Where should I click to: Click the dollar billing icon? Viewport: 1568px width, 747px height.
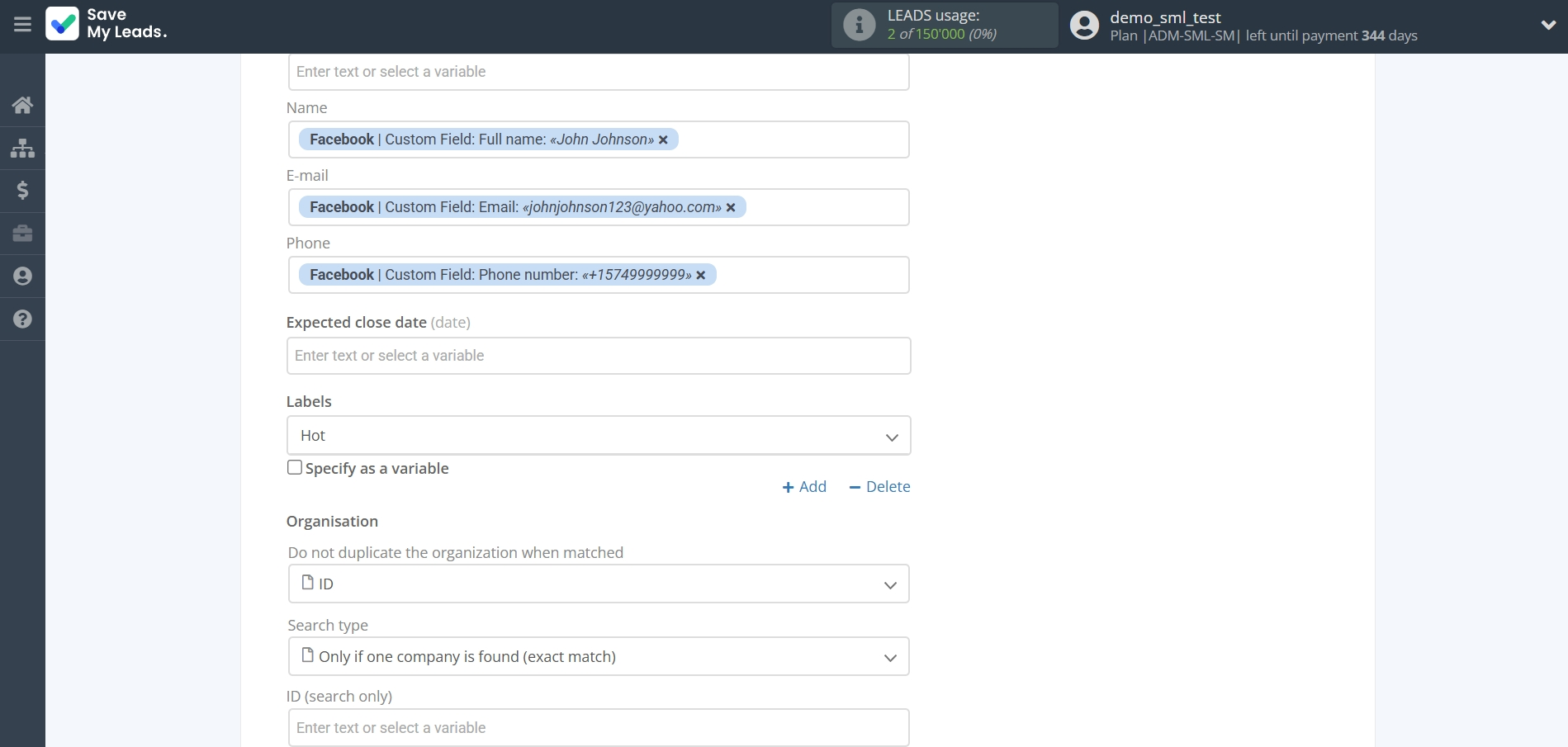click(22, 191)
